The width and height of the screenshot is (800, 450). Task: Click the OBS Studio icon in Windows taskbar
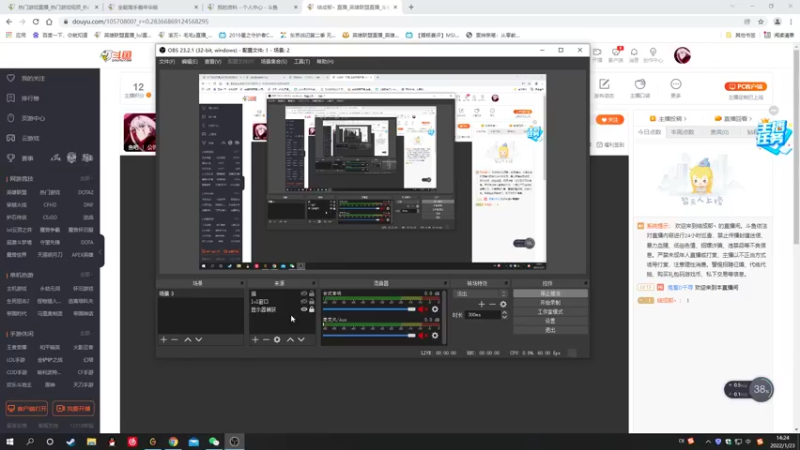click(234, 442)
